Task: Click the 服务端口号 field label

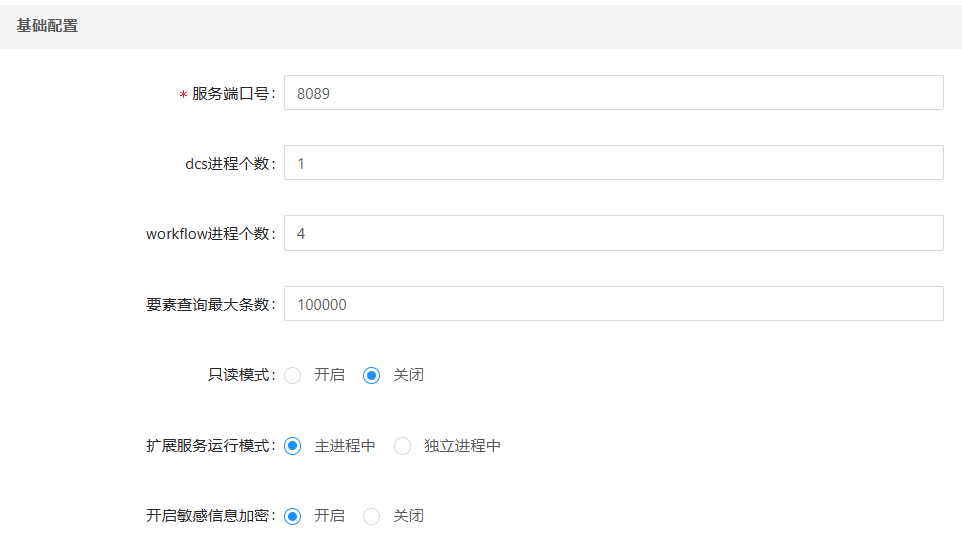Action: (x=232, y=94)
